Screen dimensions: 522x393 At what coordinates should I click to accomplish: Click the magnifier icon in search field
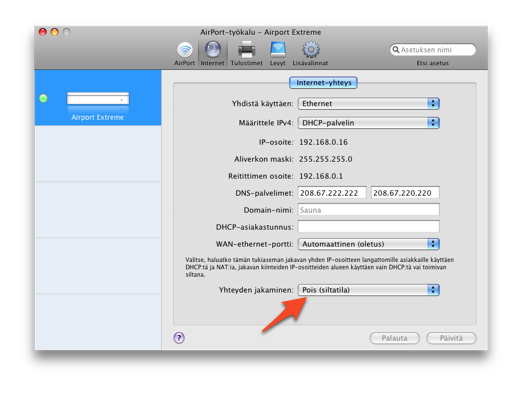point(396,50)
